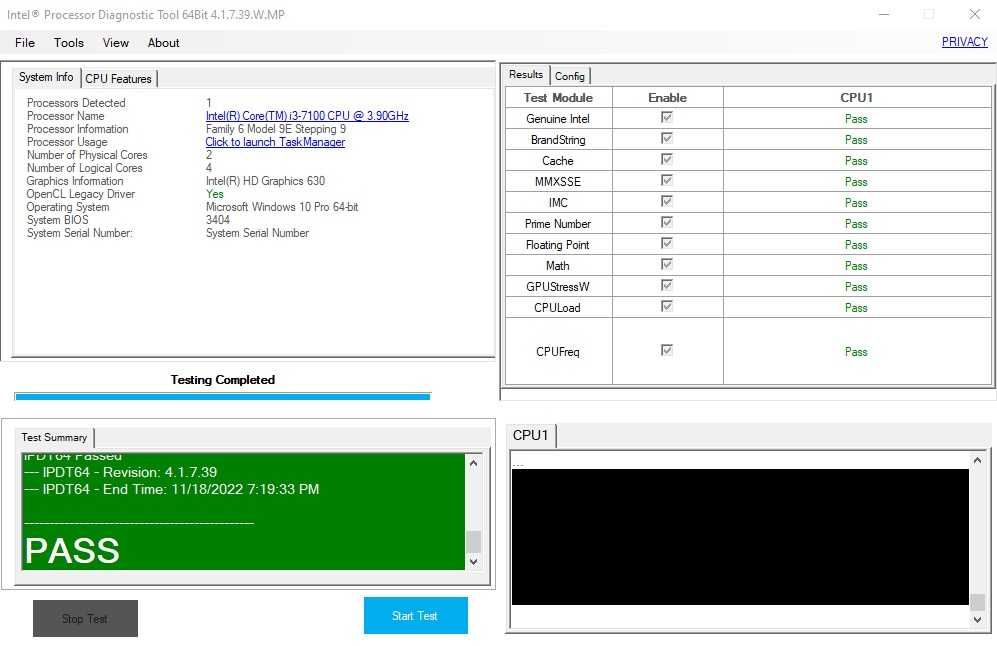This screenshot has width=997, height=646.
Task: Click the Cache Pass result
Action: point(856,161)
